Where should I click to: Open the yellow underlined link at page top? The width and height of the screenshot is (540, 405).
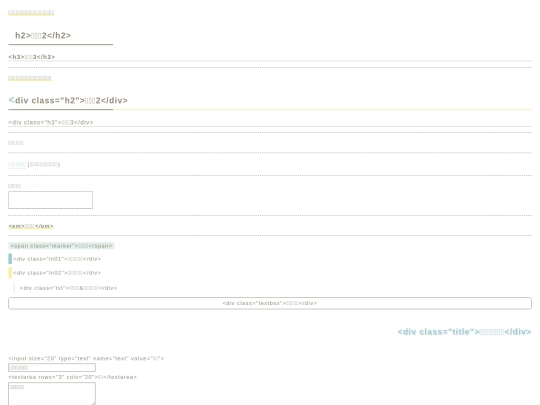coord(31,13)
